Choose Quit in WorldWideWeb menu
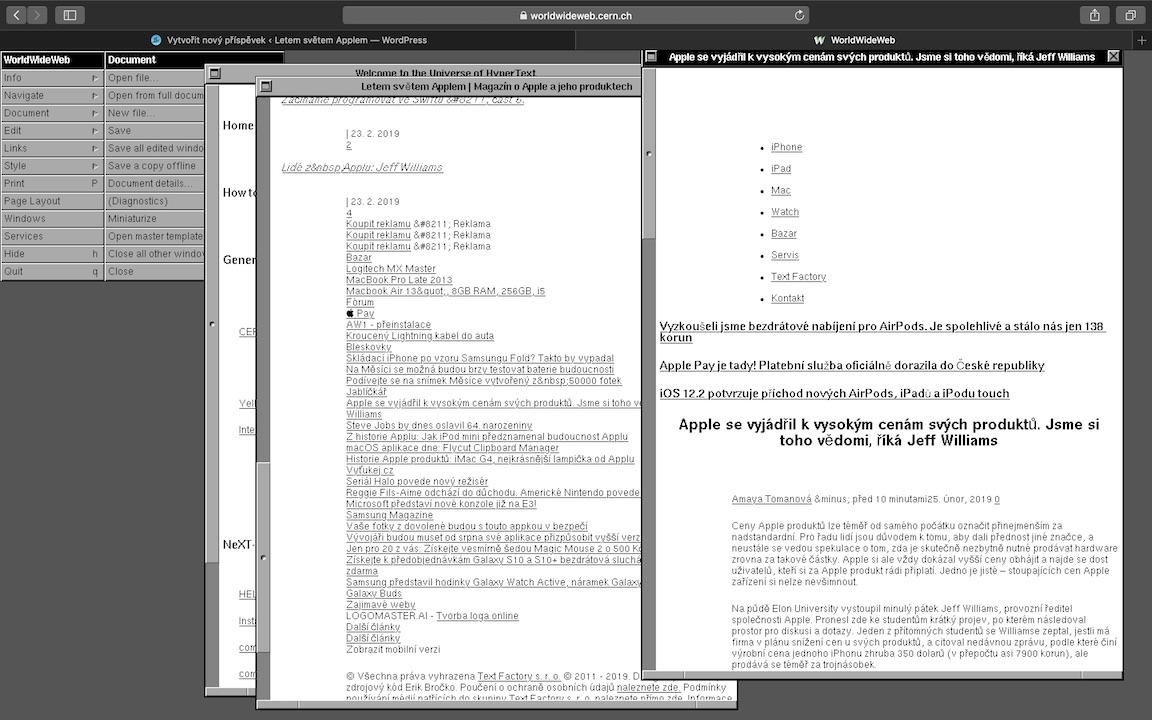 (x=51, y=272)
